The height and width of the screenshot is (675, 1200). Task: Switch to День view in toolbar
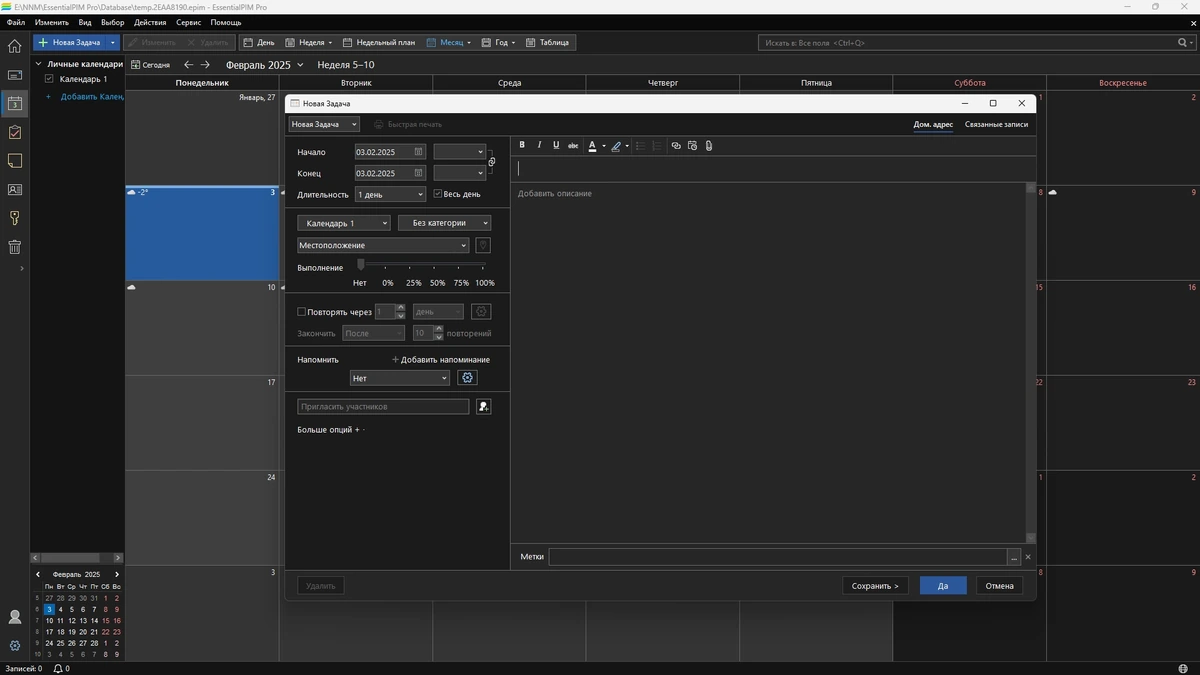pyautogui.click(x=259, y=43)
